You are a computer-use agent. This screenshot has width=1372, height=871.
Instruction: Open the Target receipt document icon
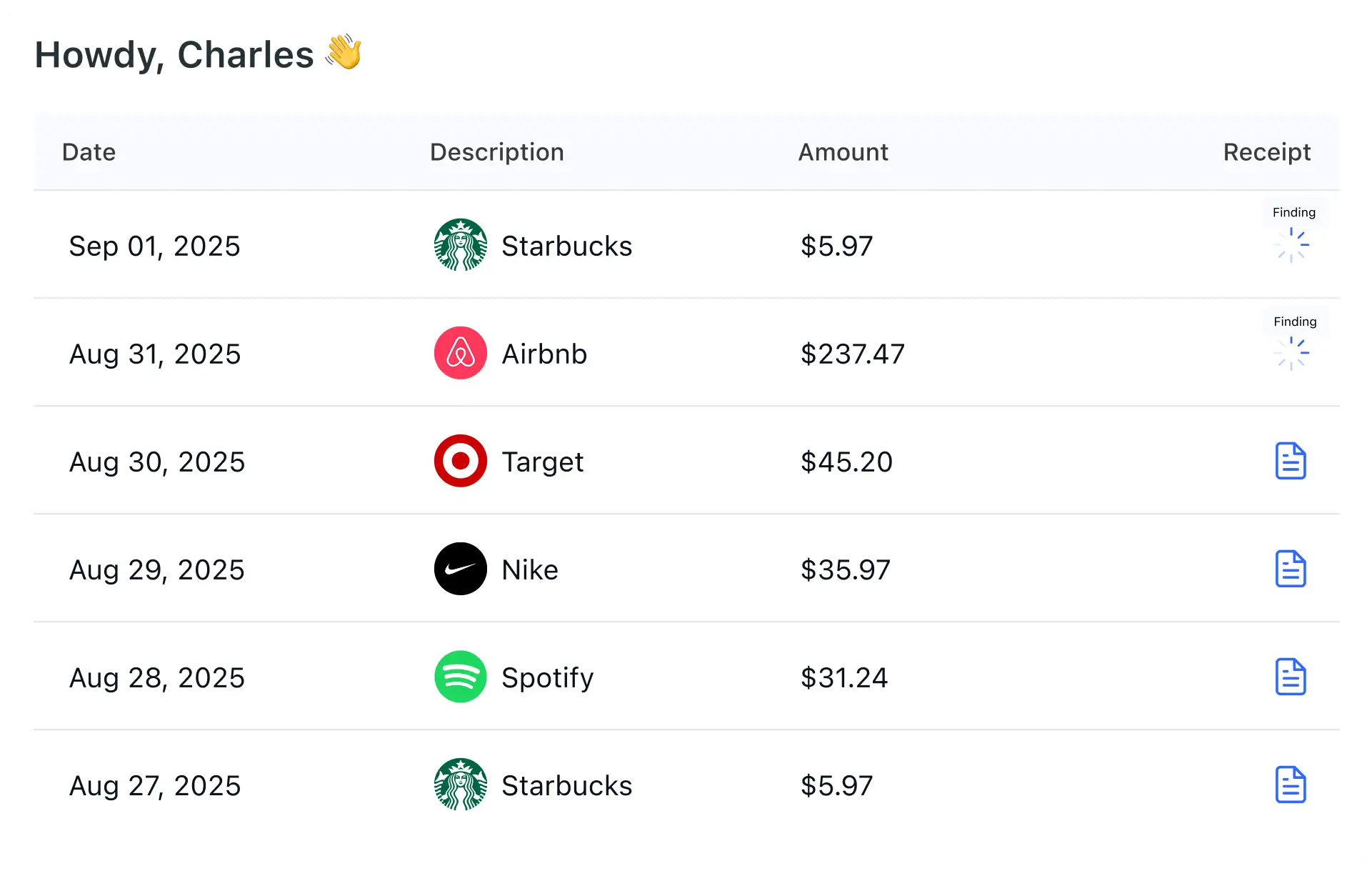tap(1291, 461)
